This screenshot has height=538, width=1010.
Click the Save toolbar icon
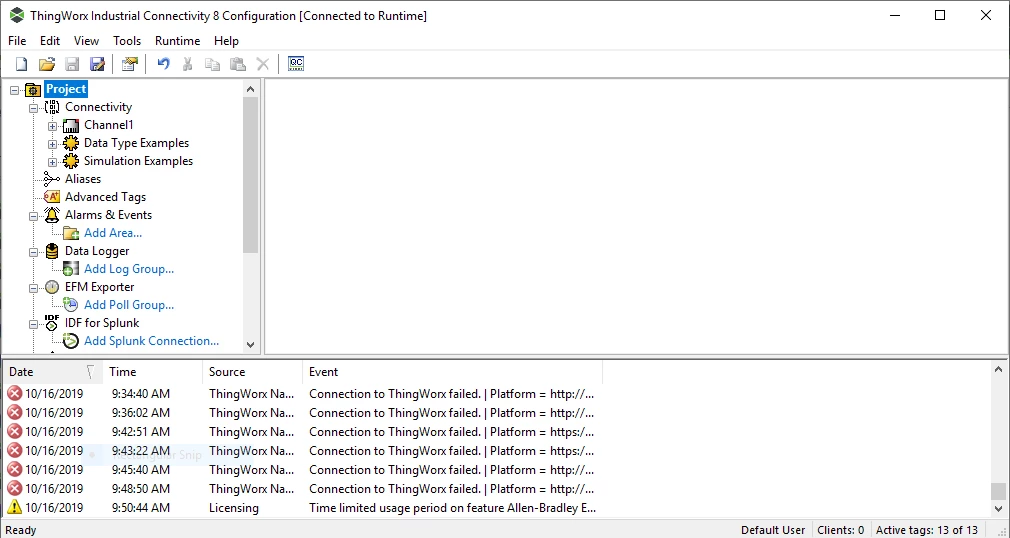click(72, 64)
